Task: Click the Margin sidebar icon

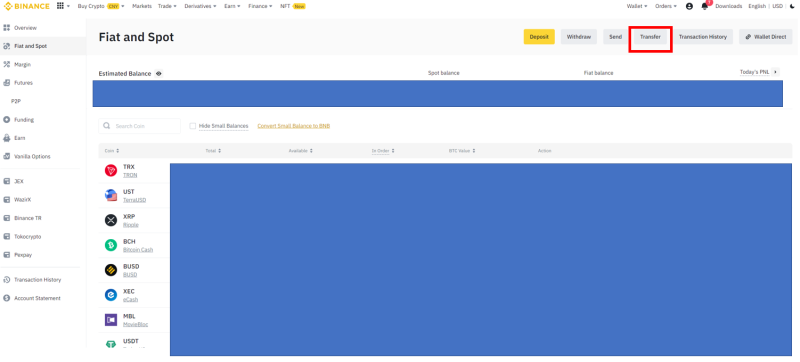Action: [x=7, y=64]
